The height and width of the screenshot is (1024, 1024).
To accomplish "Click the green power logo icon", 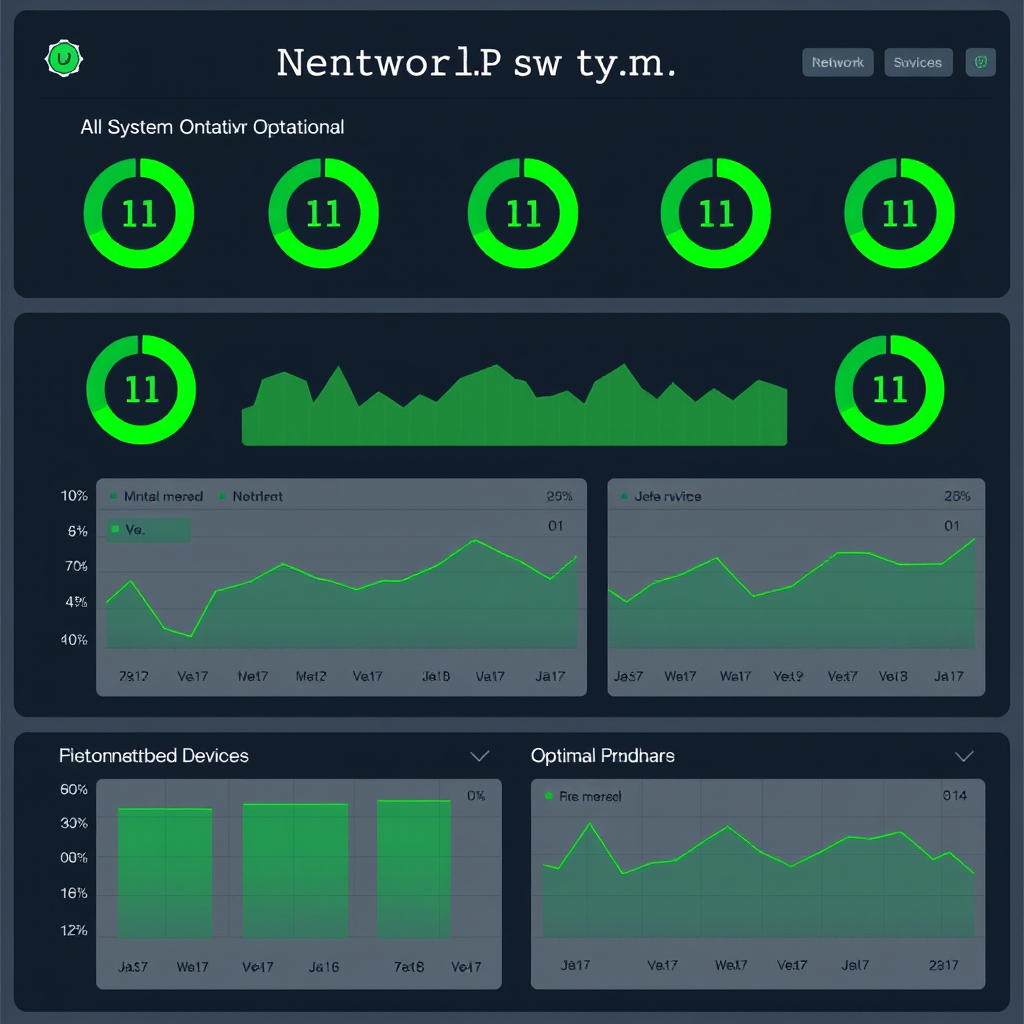I will (63, 59).
